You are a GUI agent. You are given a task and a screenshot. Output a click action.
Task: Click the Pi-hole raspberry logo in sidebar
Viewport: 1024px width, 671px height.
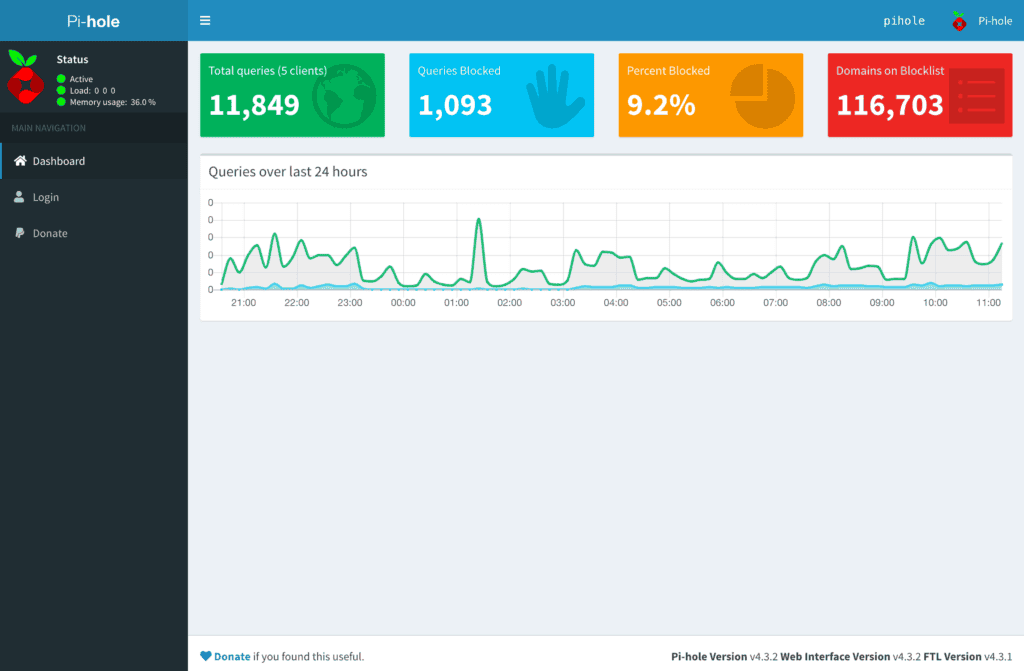(25, 77)
